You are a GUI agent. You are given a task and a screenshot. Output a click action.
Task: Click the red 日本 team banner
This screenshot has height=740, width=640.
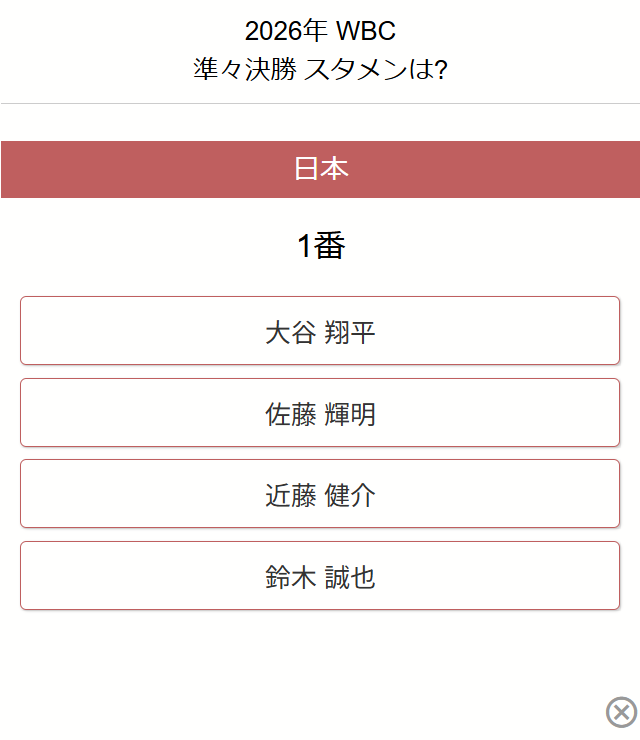320,169
